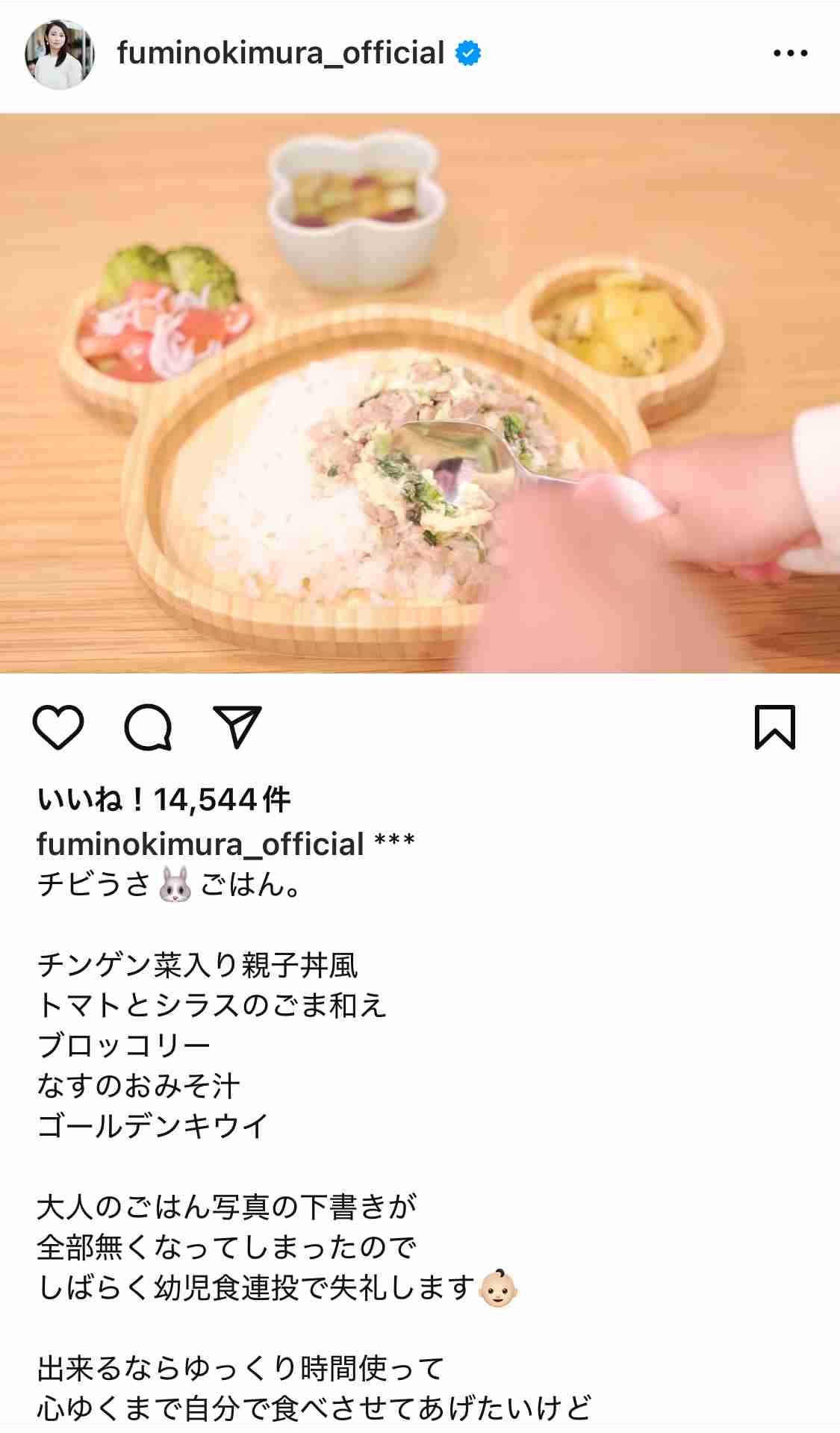840x1433 pixels.
Task: Open comments with speech bubble icon
Action: 148,727
